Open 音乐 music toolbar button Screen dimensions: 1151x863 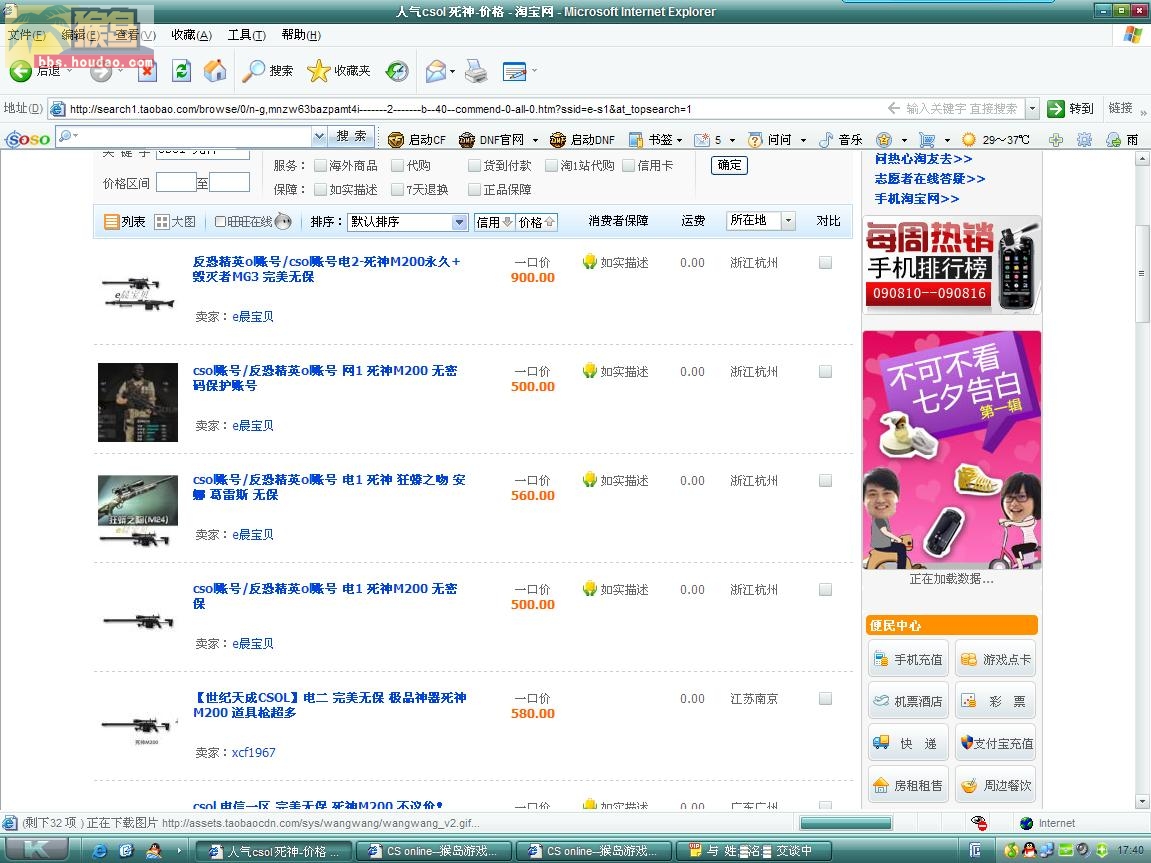coord(841,139)
